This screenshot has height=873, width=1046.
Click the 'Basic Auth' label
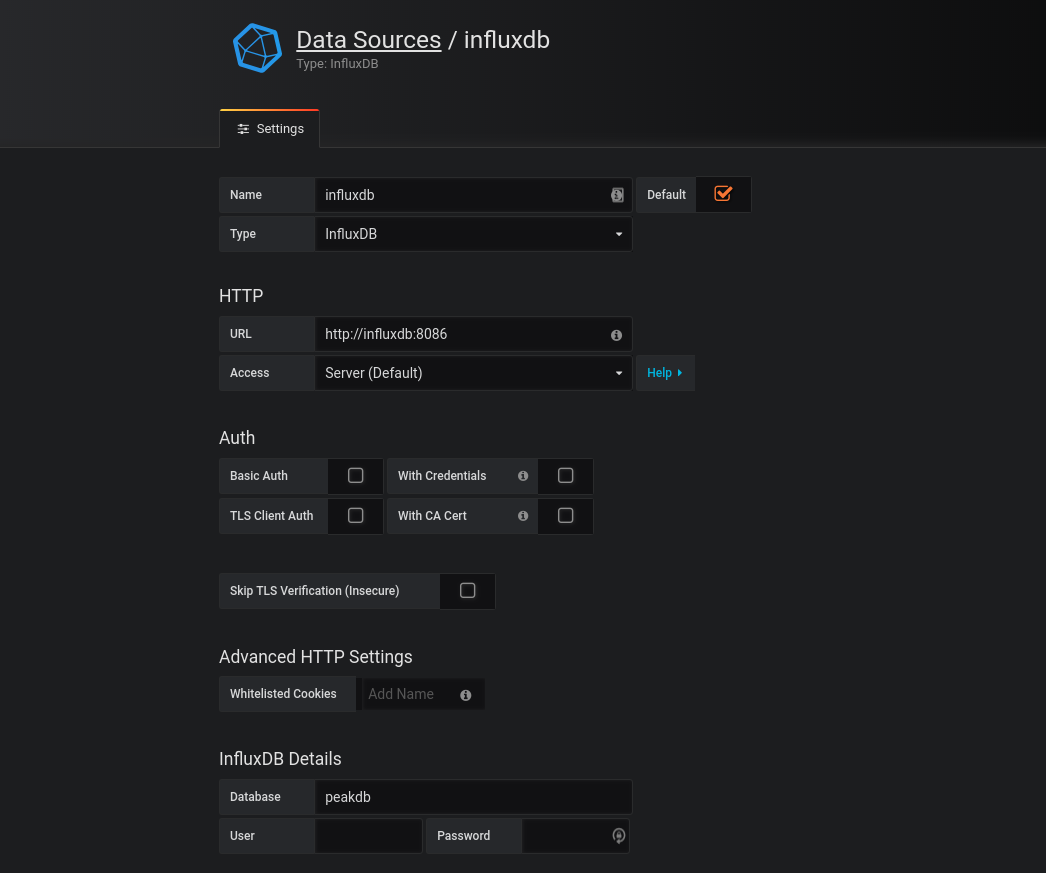coord(259,476)
